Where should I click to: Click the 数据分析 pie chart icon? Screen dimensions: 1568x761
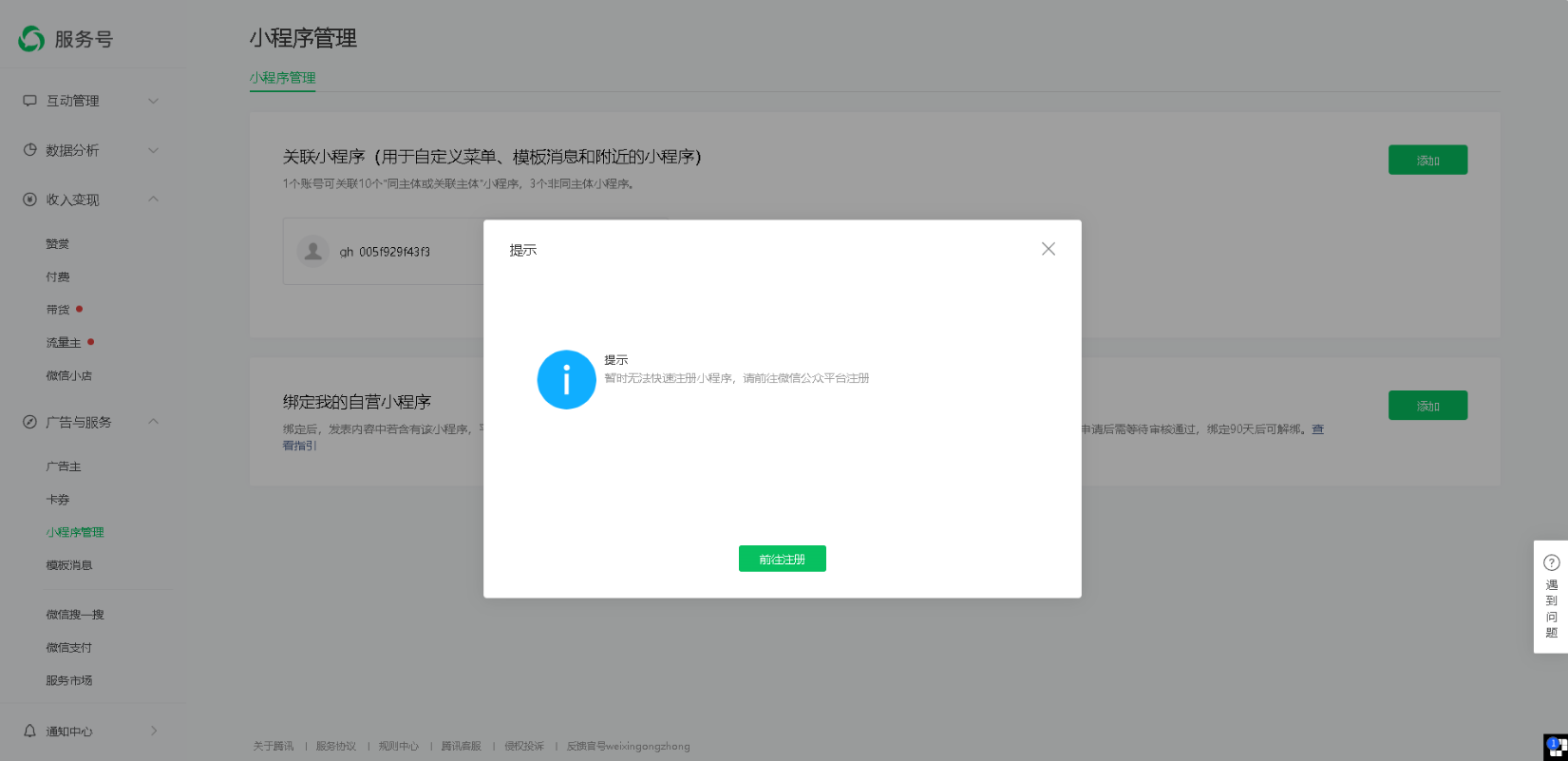pyautogui.click(x=29, y=150)
